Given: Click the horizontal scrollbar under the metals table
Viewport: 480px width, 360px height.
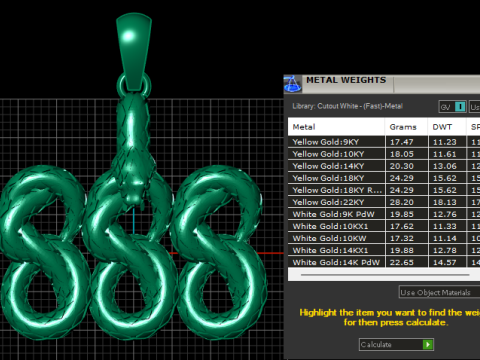Looking at the screenshot, I should point(385,275).
